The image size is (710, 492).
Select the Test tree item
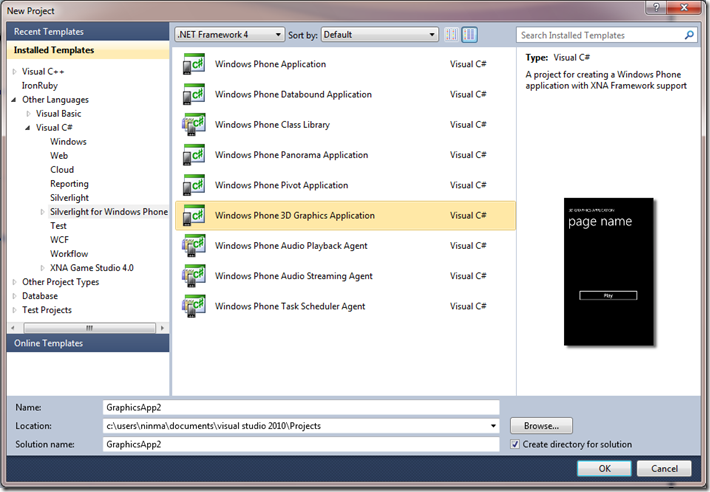[58, 226]
